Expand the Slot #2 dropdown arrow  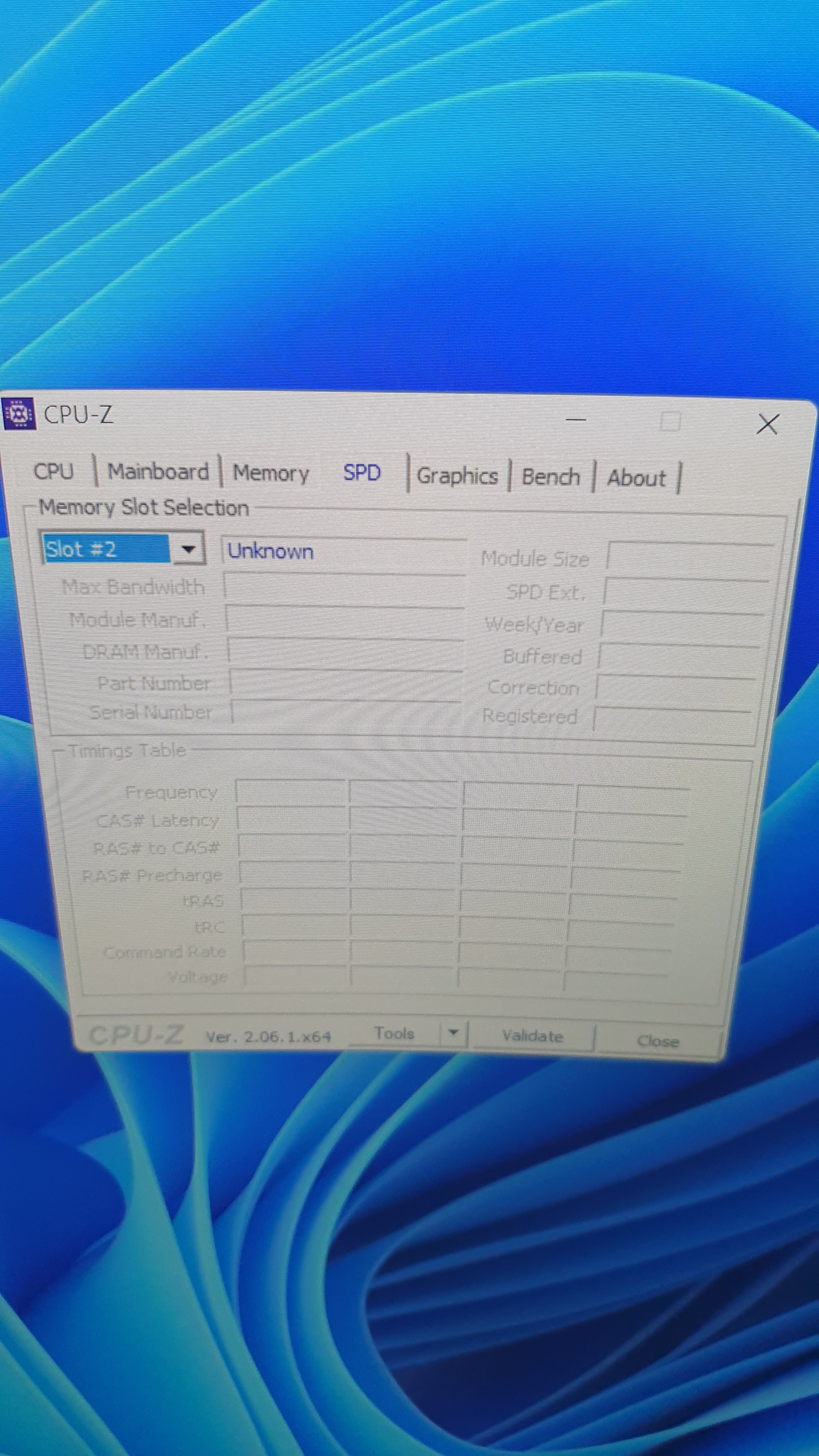[188, 549]
